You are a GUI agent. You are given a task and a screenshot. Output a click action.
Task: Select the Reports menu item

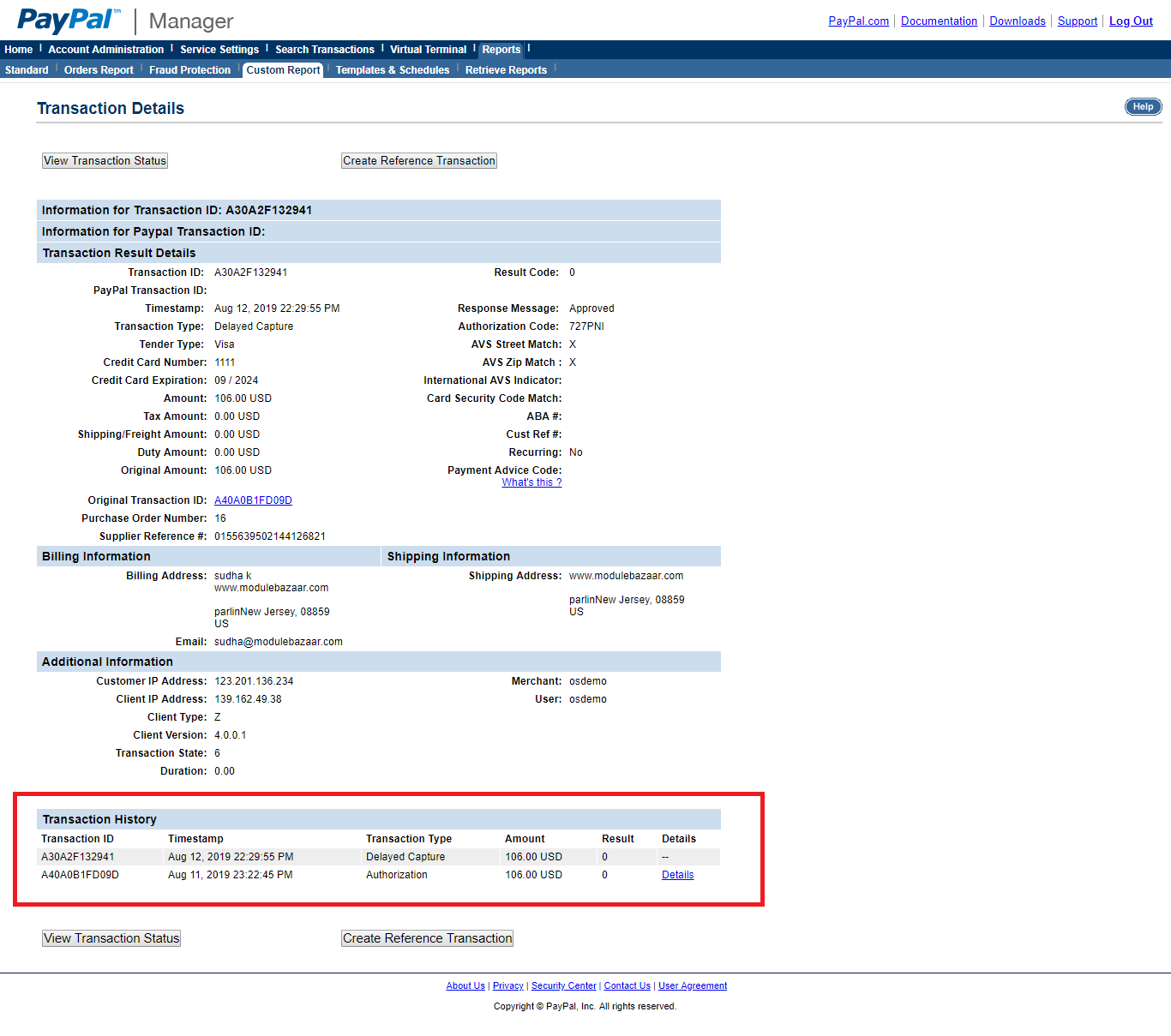point(501,50)
